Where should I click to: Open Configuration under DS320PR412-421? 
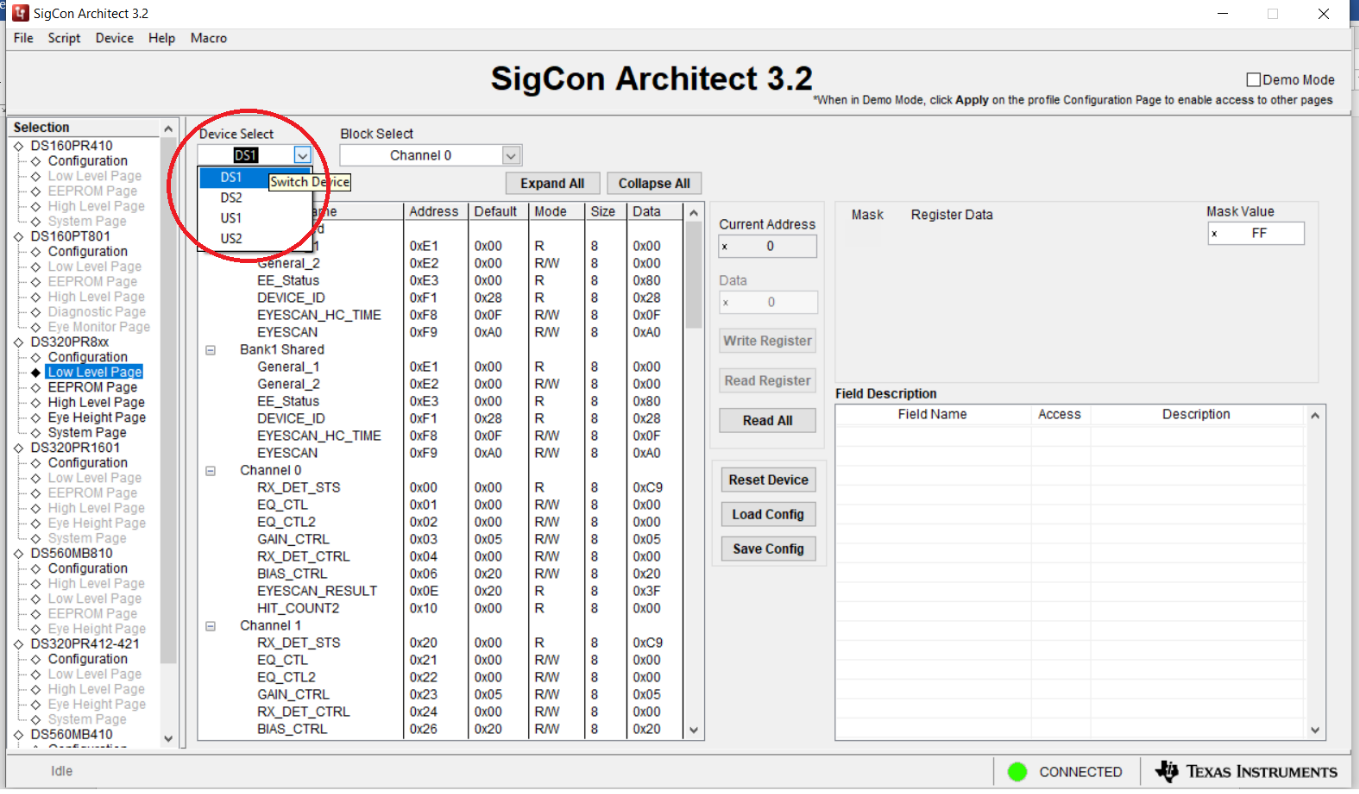click(87, 659)
